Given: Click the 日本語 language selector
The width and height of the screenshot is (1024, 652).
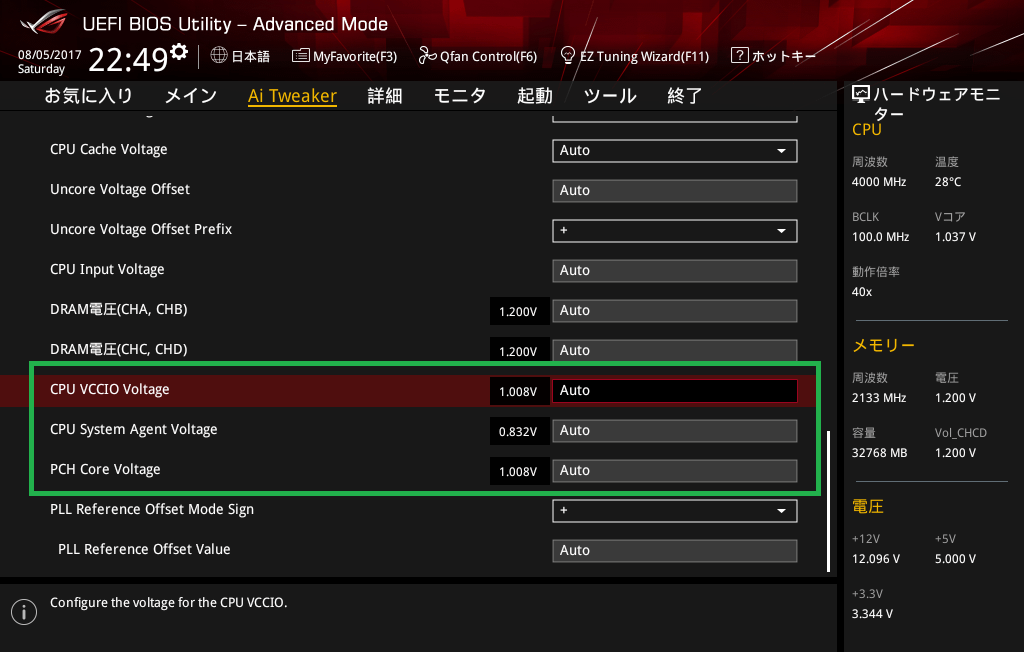Looking at the screenshot, I should click(x=240, y=56).
